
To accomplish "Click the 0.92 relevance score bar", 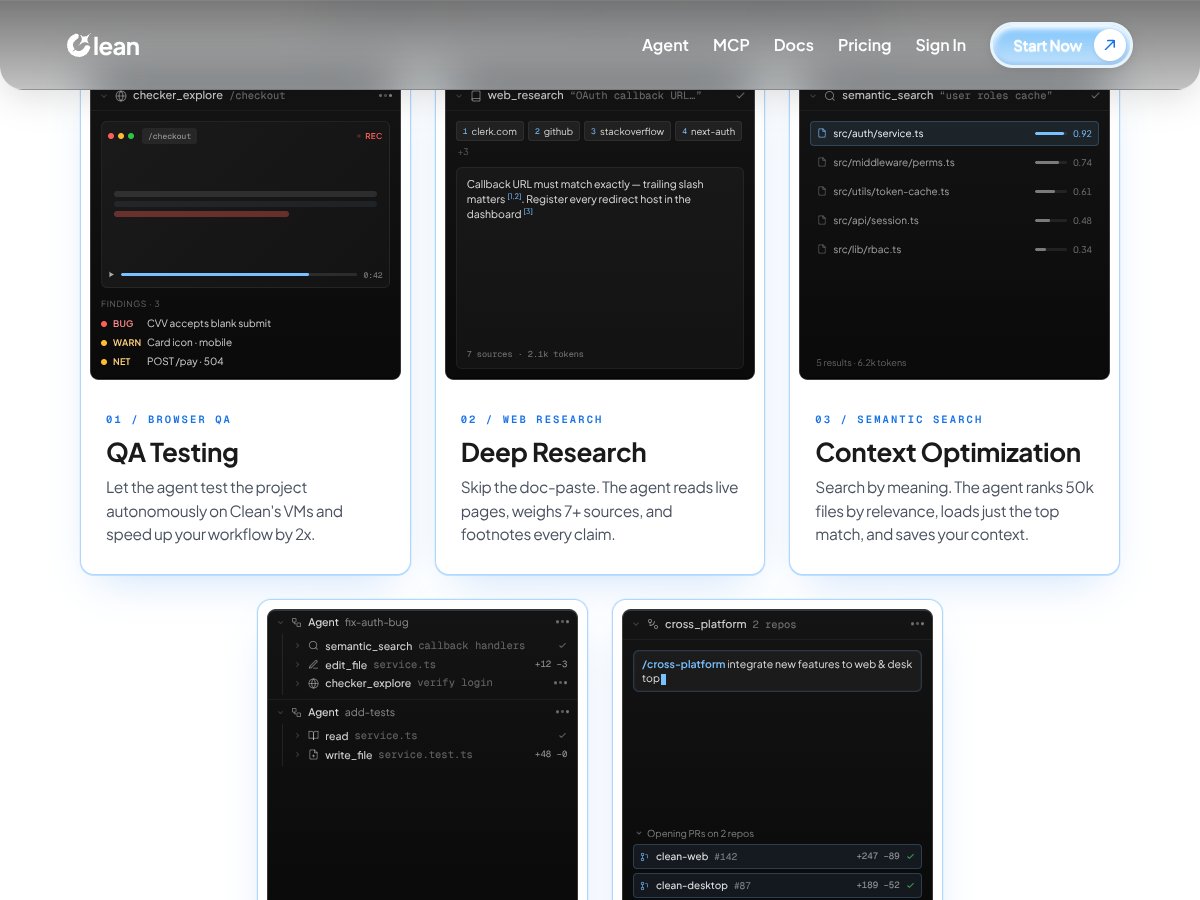I will click(x=1050, y=133).
